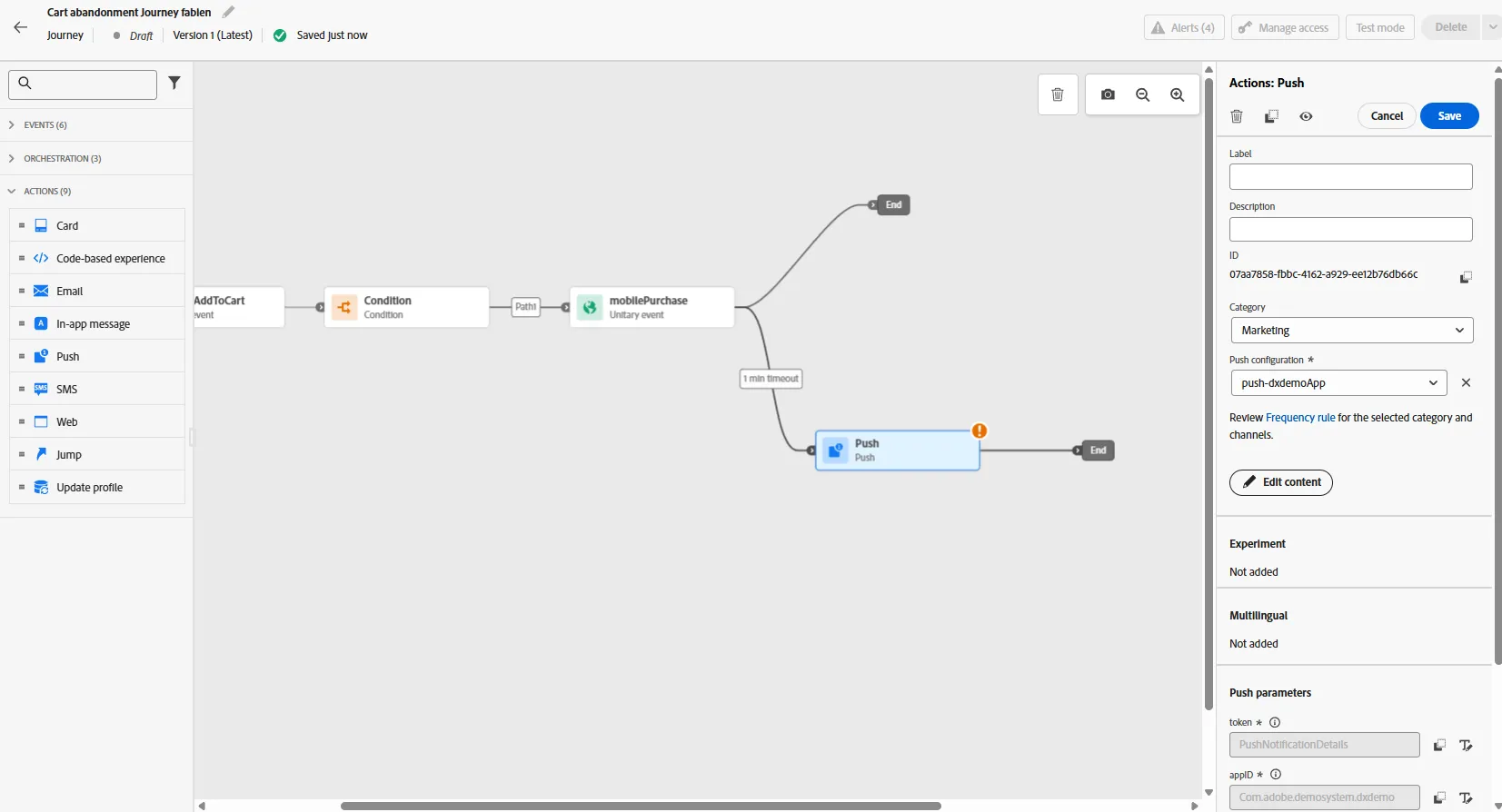Go back with the left arrow icon
Image resolution: width=1502 pixels, height=812 pixels.
[21, 27]
